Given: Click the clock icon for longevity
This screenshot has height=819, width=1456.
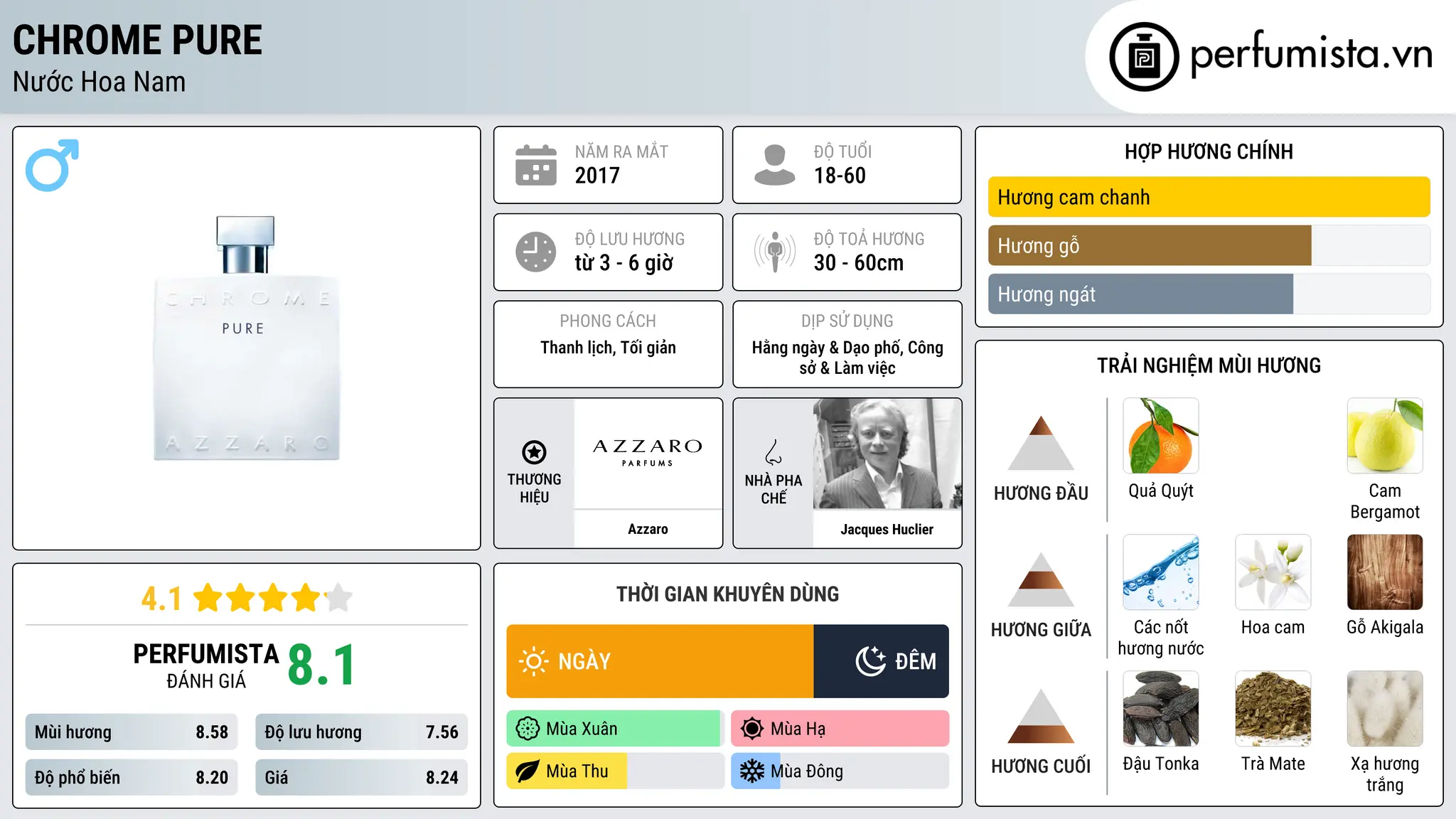Looking at the screenshot, I should [535, 252].
